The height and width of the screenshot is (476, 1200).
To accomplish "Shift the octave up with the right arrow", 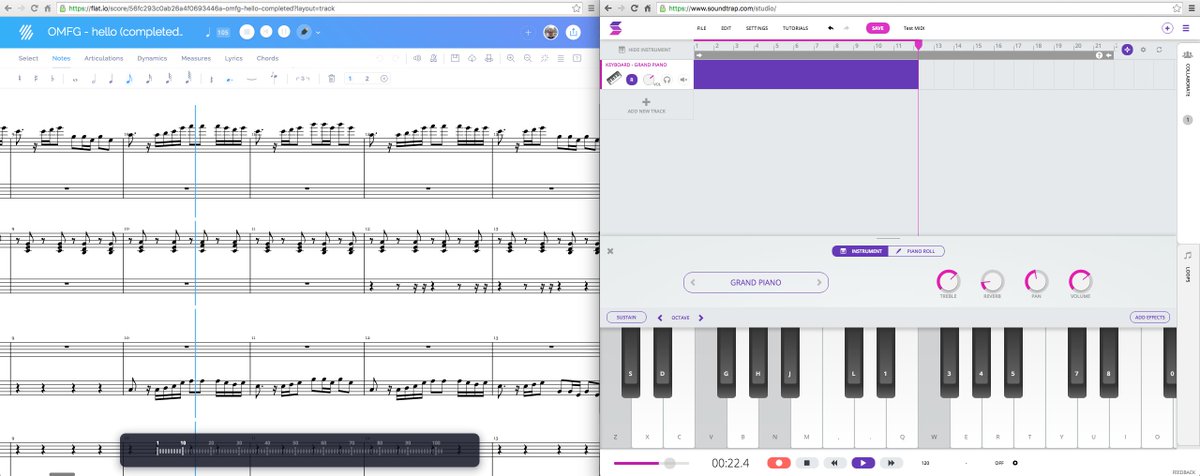I will coord(701,318).
